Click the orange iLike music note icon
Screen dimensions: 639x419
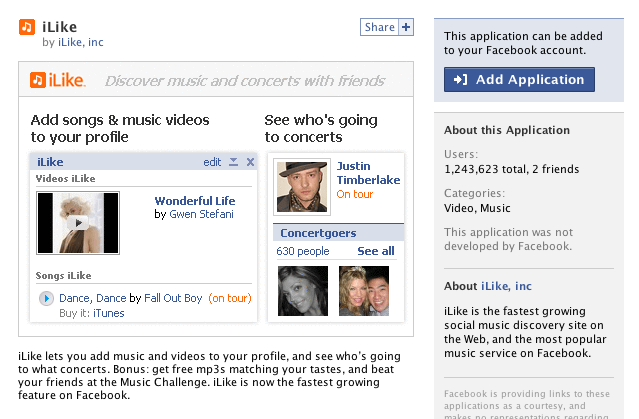point(27,27)
